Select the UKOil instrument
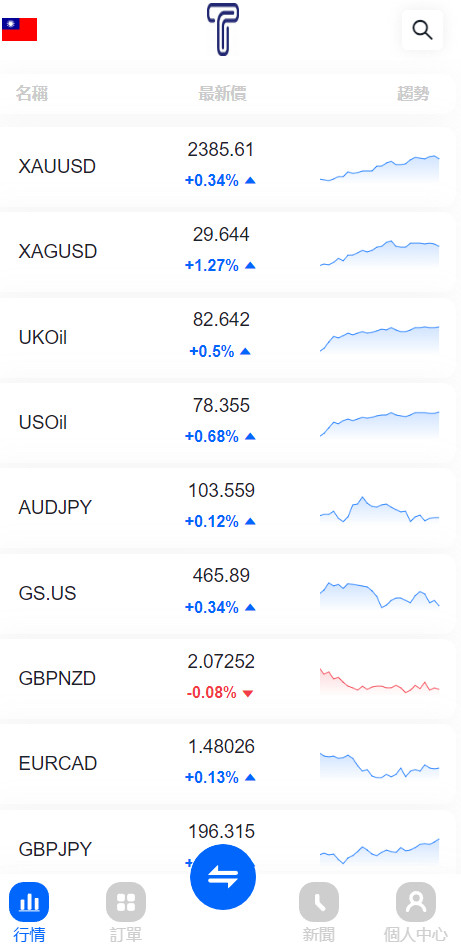Screen dimensions: 461x950 point(43,337)
